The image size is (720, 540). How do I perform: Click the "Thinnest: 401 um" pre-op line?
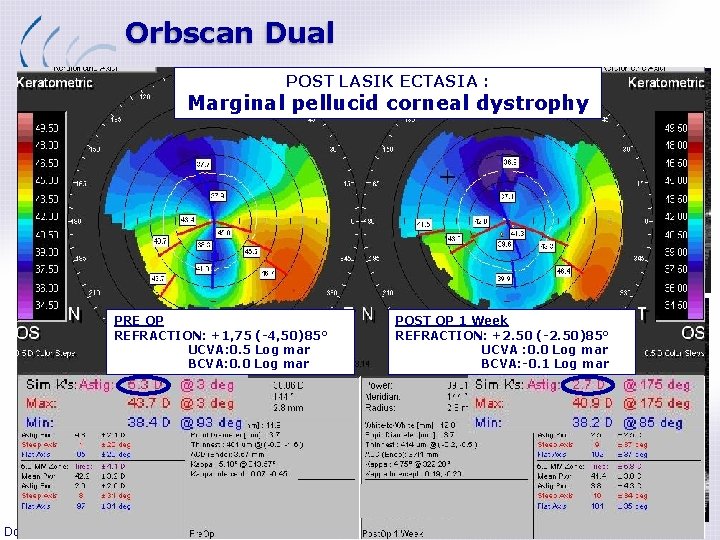pos(246,444)
